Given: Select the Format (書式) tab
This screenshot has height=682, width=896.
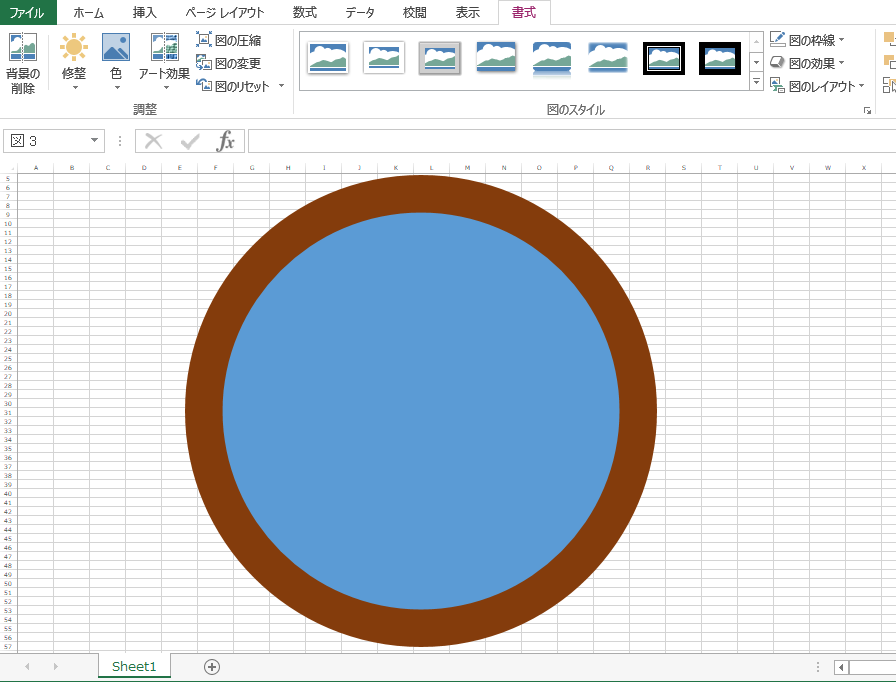Looking at the screenshot, I should click(524, 13).
